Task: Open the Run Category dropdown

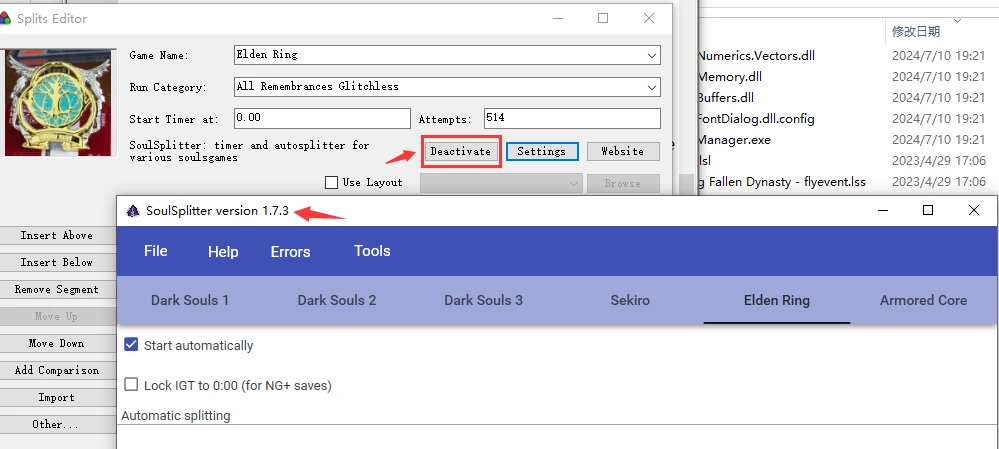Action: tap(652, 87)
